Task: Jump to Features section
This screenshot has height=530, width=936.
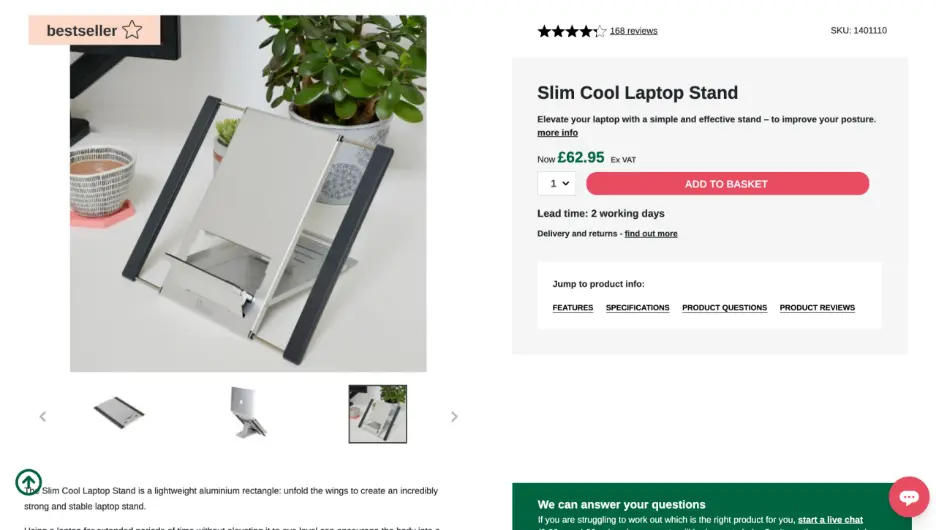Action: (573, 308)
